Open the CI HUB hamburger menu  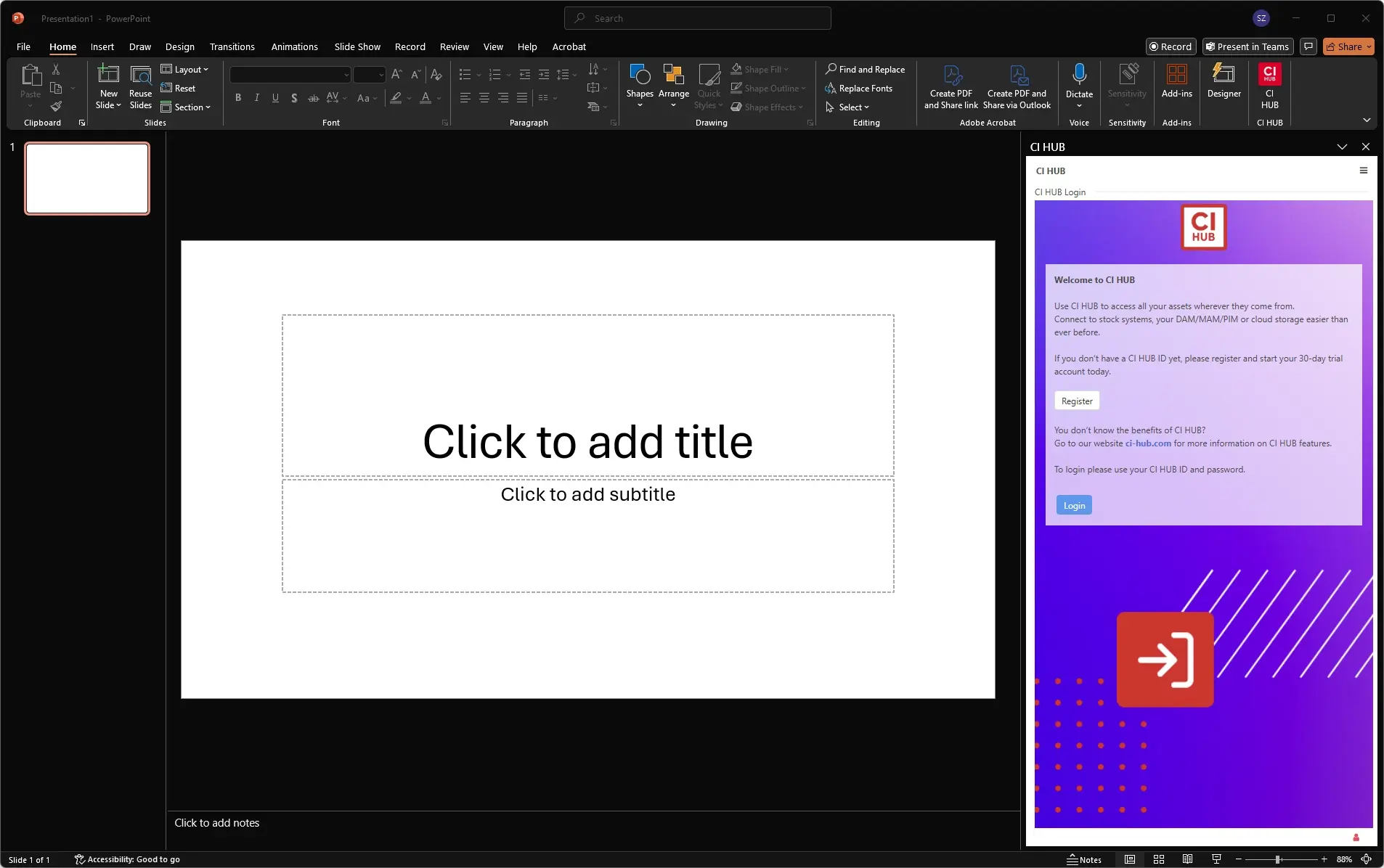coord(1363,171)
